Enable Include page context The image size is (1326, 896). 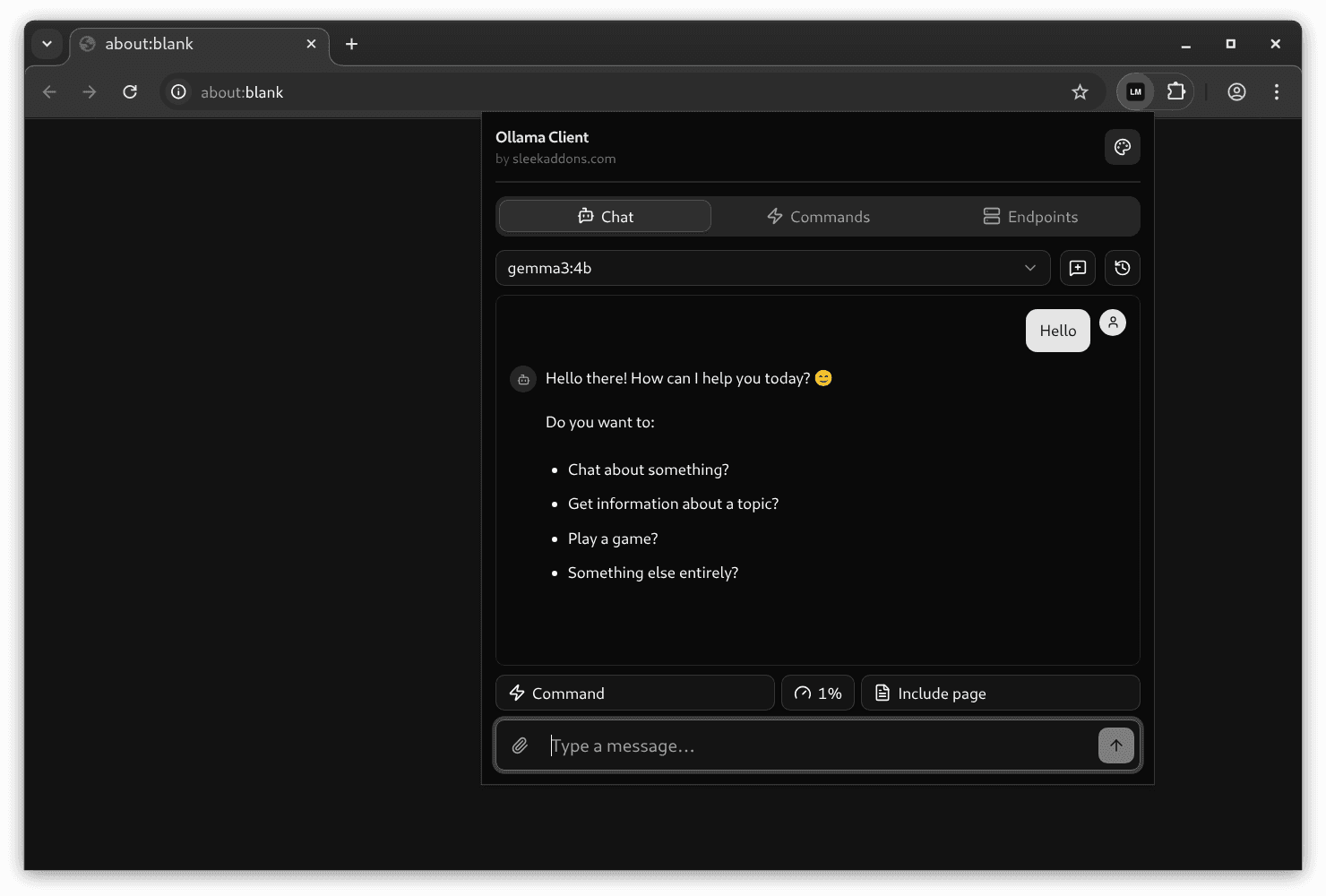tap(999, 692)
